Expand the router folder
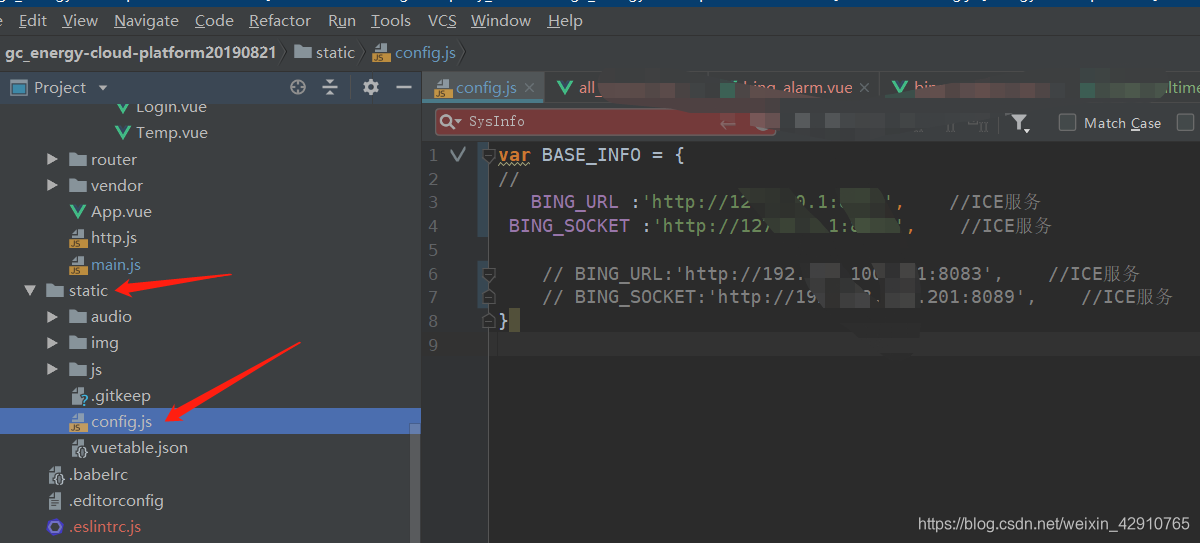The height and width of the screenshot is (543, 1200). [x=52, y=159]
